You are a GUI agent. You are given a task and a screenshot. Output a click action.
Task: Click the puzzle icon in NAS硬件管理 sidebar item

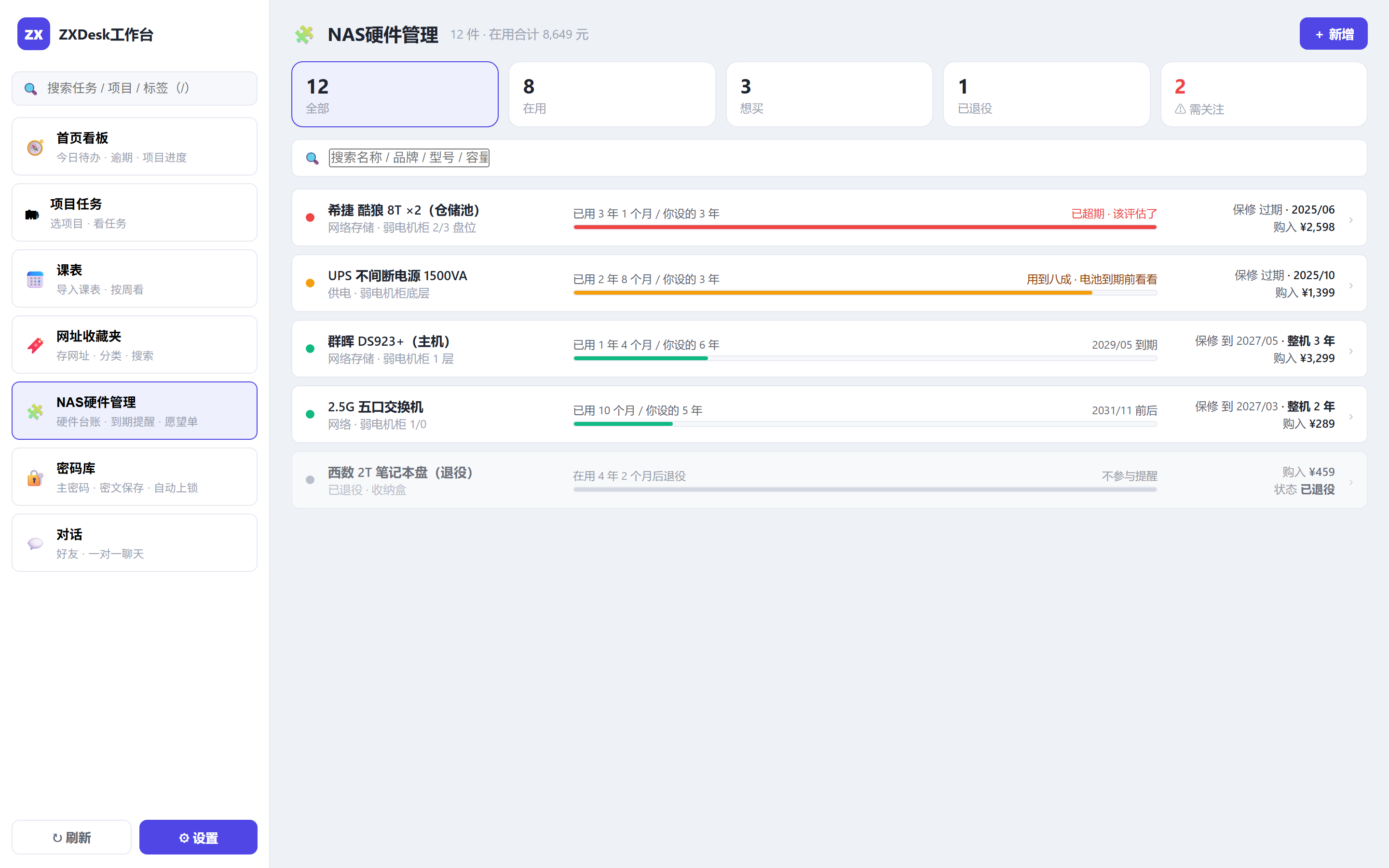35,412
